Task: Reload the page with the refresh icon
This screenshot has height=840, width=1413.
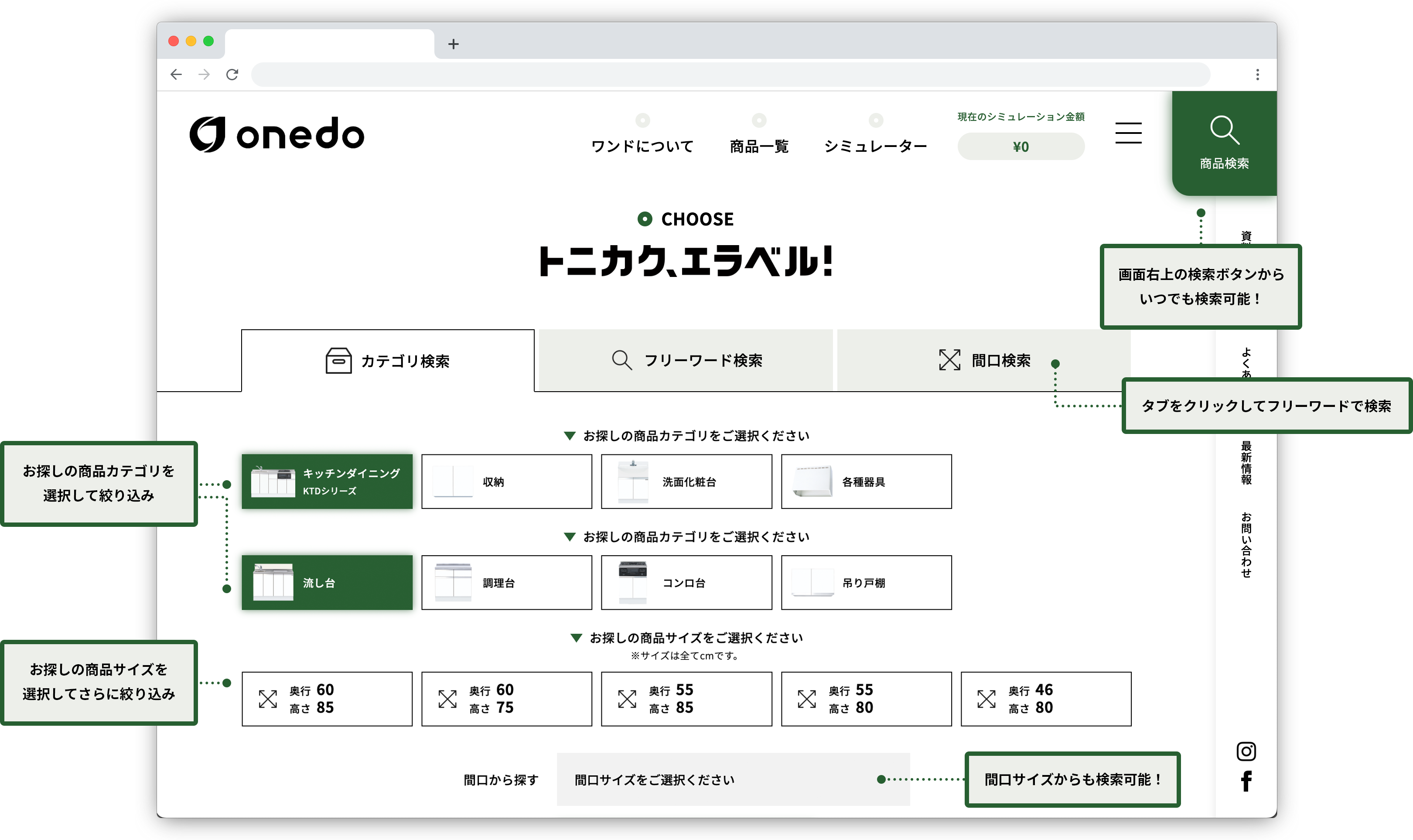Action: [232, 75]
